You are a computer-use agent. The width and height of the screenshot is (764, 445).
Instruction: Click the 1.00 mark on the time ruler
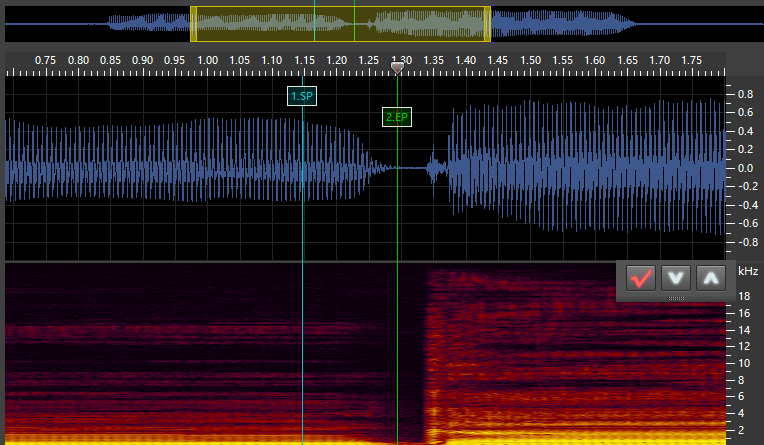tap(207, 61)
